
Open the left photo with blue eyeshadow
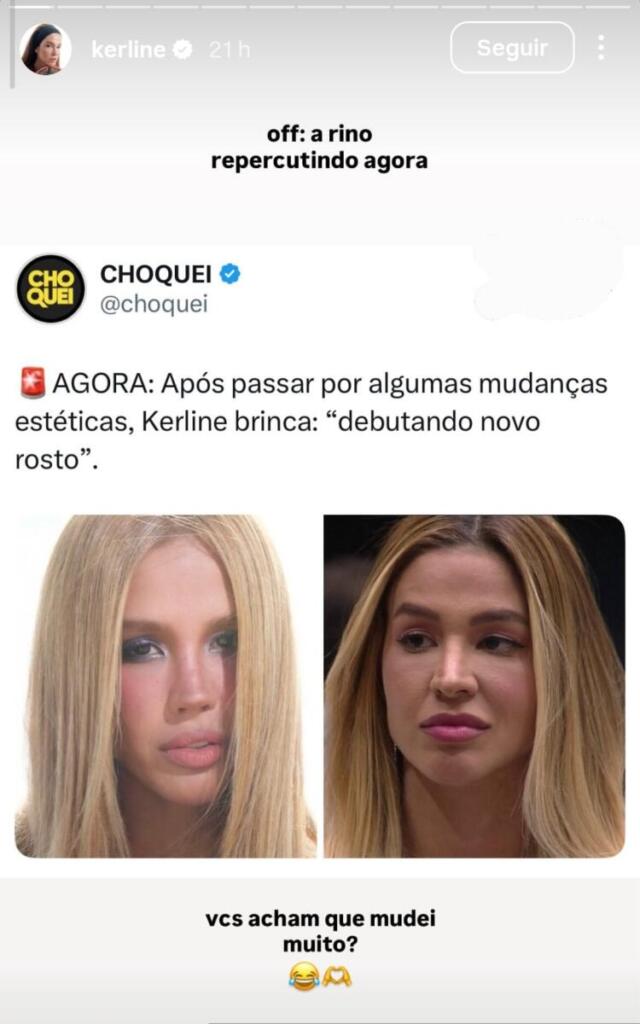pos(165,686)
